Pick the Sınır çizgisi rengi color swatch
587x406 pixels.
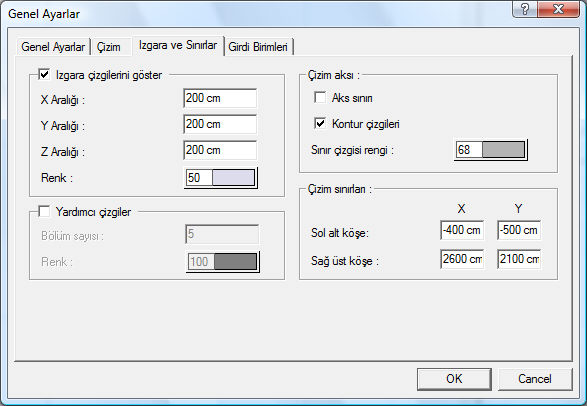click(491, 150)
